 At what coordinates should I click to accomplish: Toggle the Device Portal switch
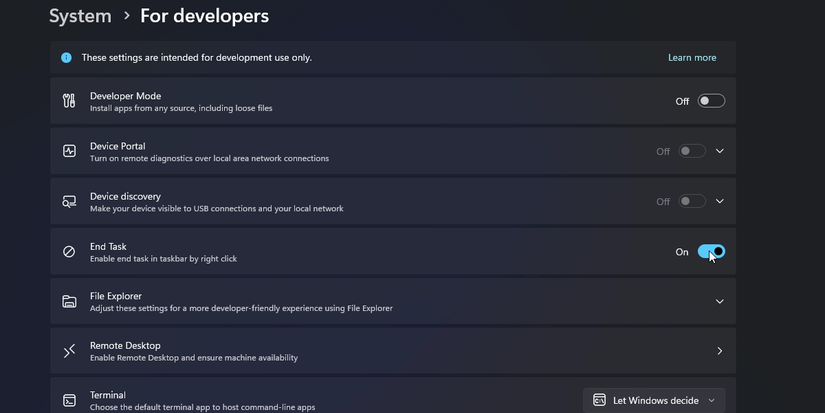pyautogui.click(x=692, y=151)
